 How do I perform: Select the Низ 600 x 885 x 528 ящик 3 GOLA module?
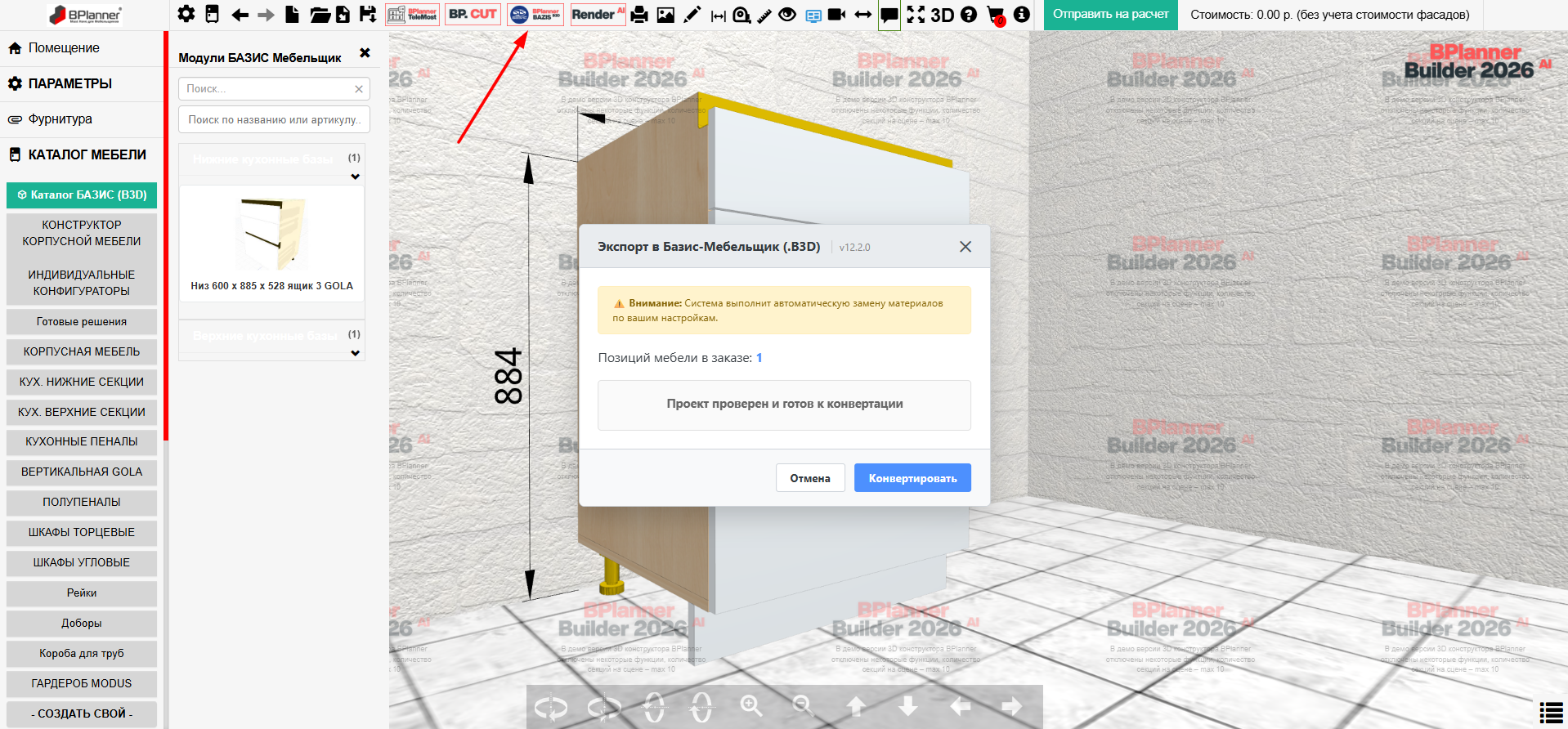coord(272,242)
